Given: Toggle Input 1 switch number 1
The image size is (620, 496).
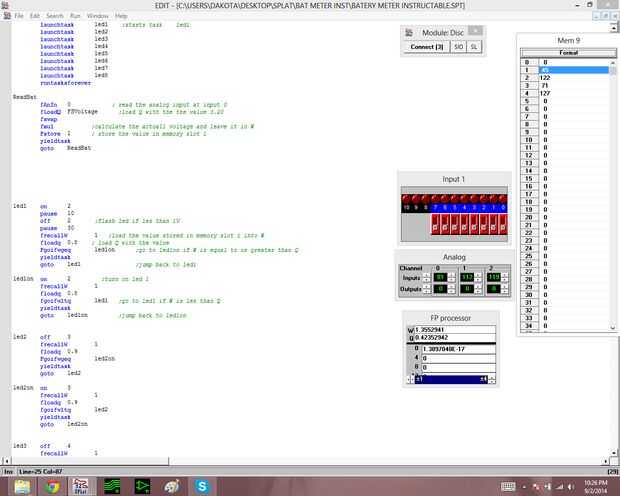Looking at the screenshot, I should pyautogui.click(x=493, y=224).
